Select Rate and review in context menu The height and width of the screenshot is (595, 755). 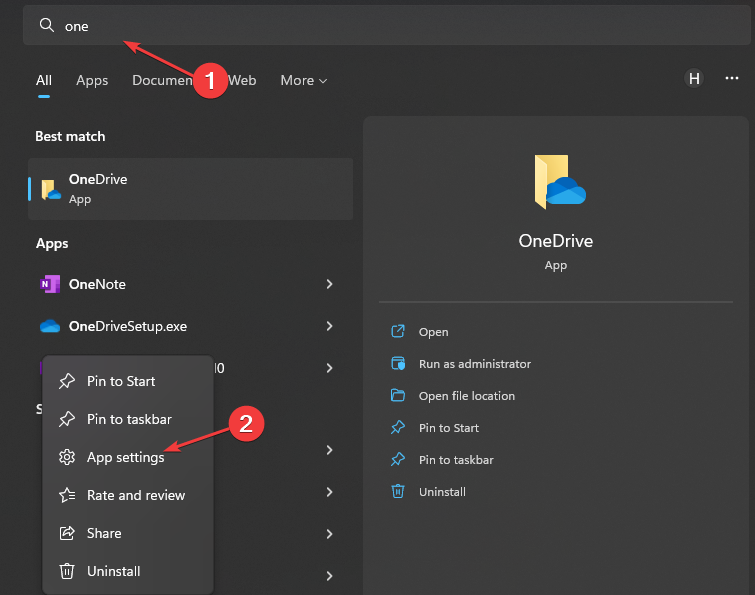pos(128,495)
